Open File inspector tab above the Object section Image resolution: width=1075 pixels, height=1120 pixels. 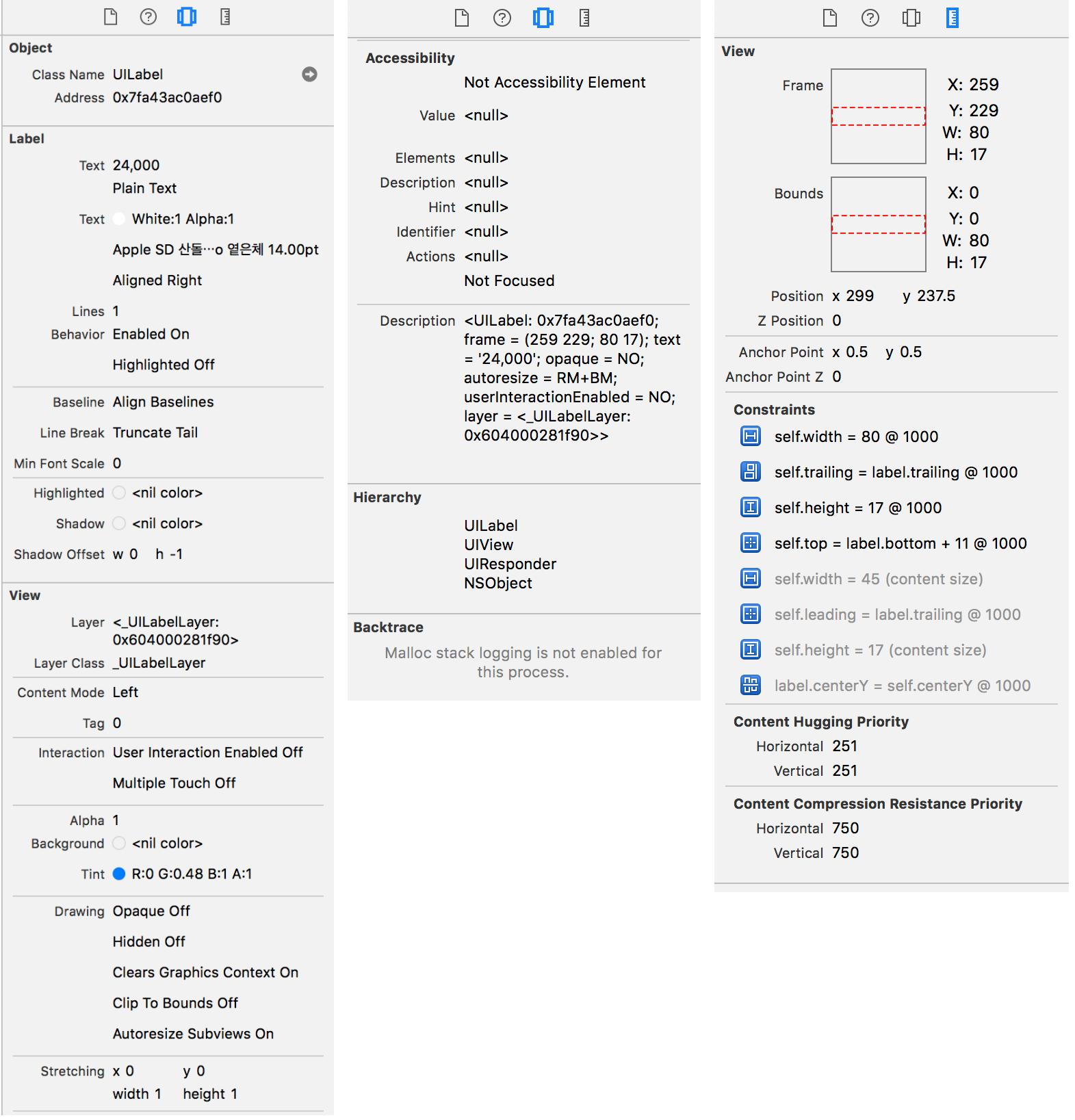pyautogui.click(x=110, y=17)
